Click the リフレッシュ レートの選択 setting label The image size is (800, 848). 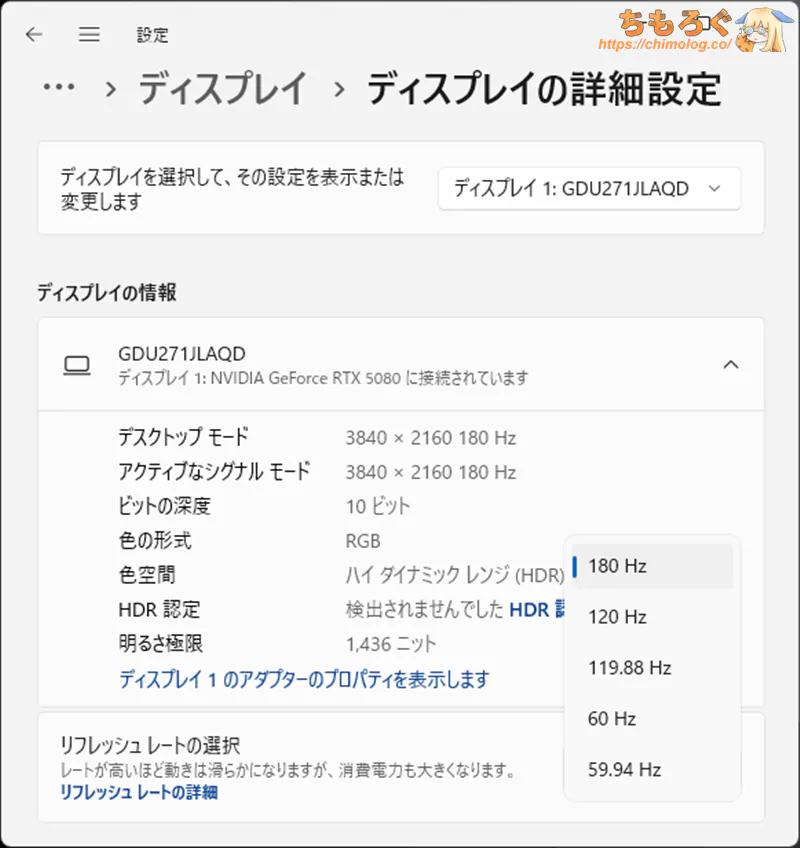150,745
